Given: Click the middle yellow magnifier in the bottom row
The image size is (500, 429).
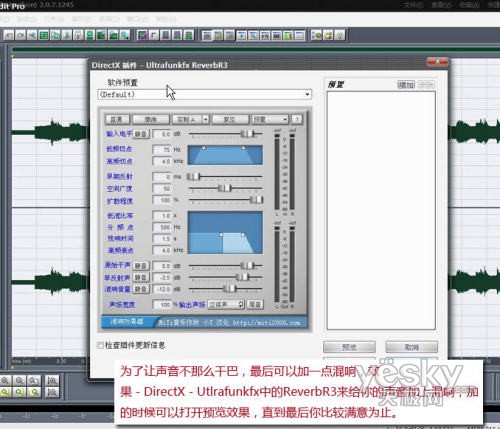Looking at the screenshot, I should 20,392.
